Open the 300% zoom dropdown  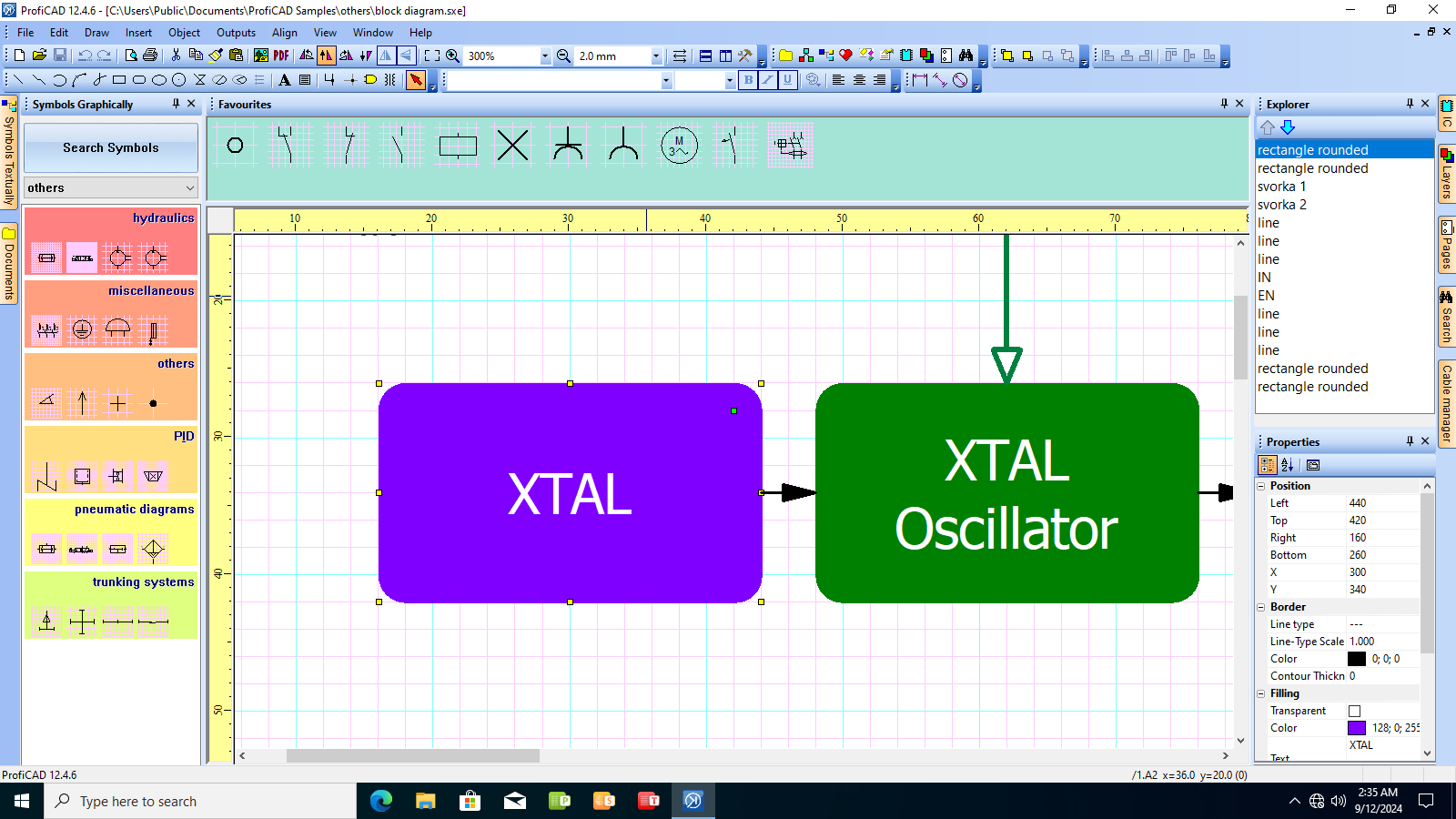tap(545, 56)
